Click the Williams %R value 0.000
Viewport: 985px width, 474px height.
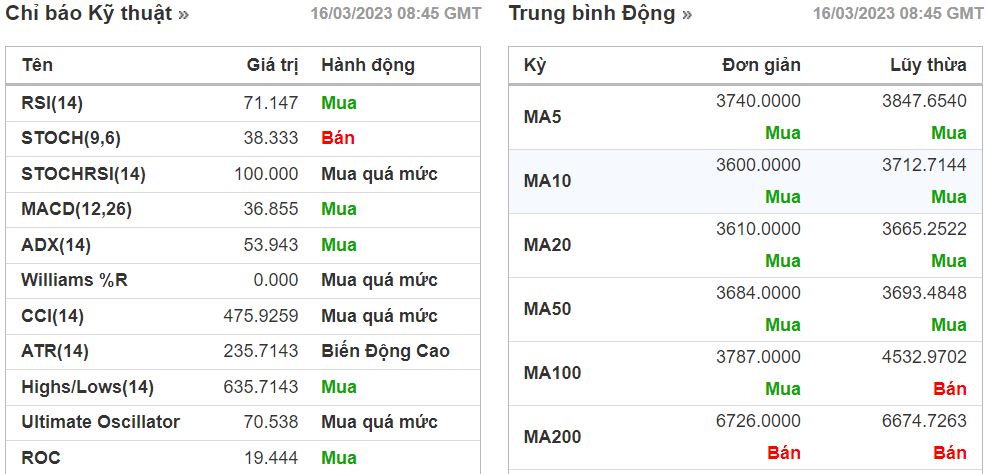coord(276,280)
